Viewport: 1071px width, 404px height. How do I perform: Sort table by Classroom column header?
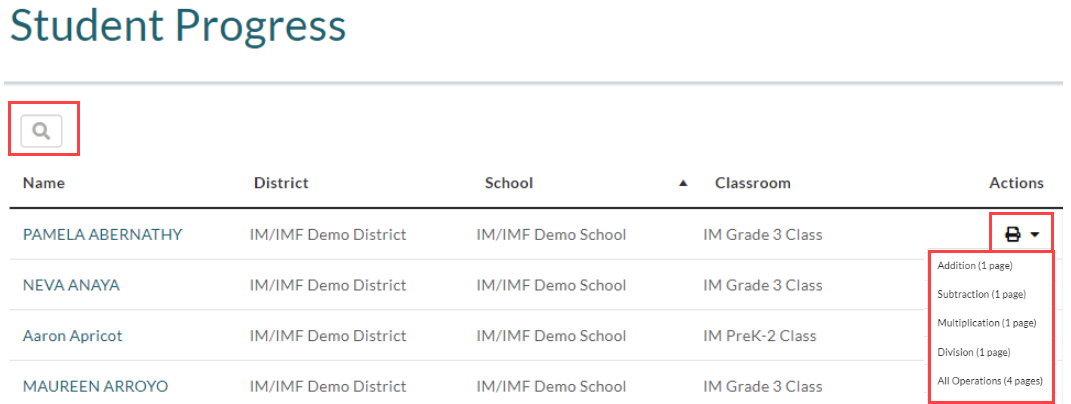[753, 183]
